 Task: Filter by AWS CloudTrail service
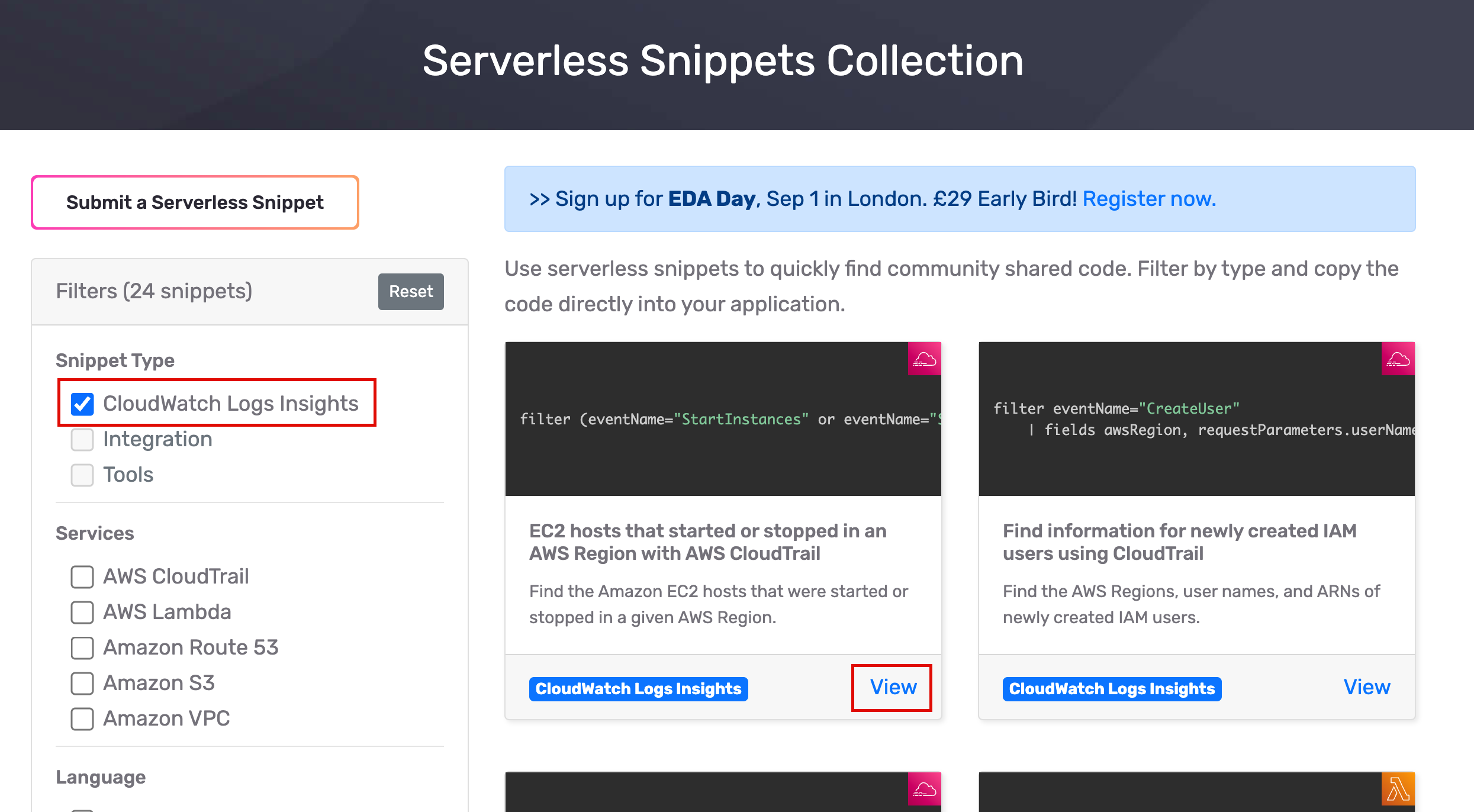(x=82, y=576)
